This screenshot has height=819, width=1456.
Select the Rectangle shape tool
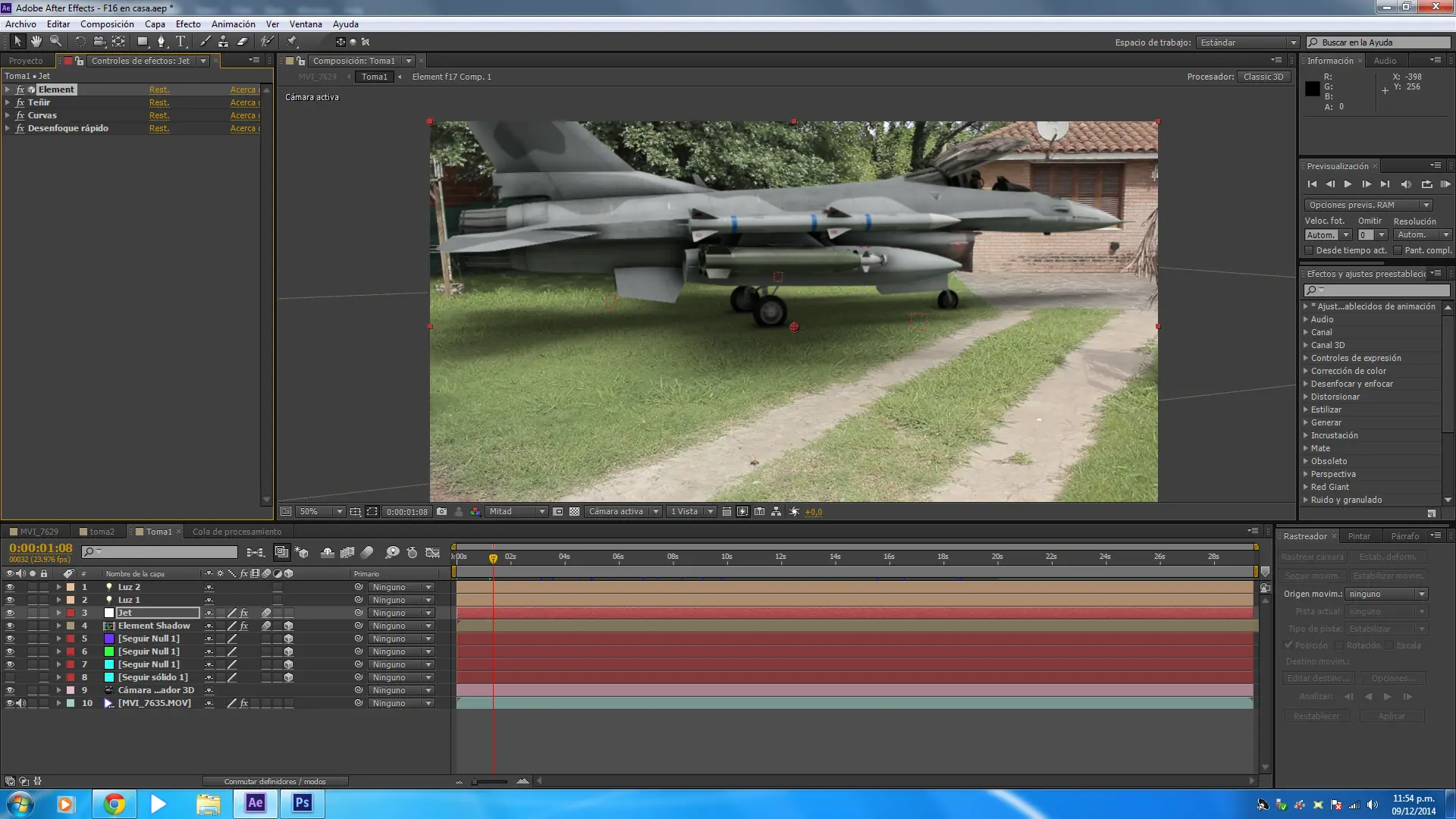click(143, 42)
